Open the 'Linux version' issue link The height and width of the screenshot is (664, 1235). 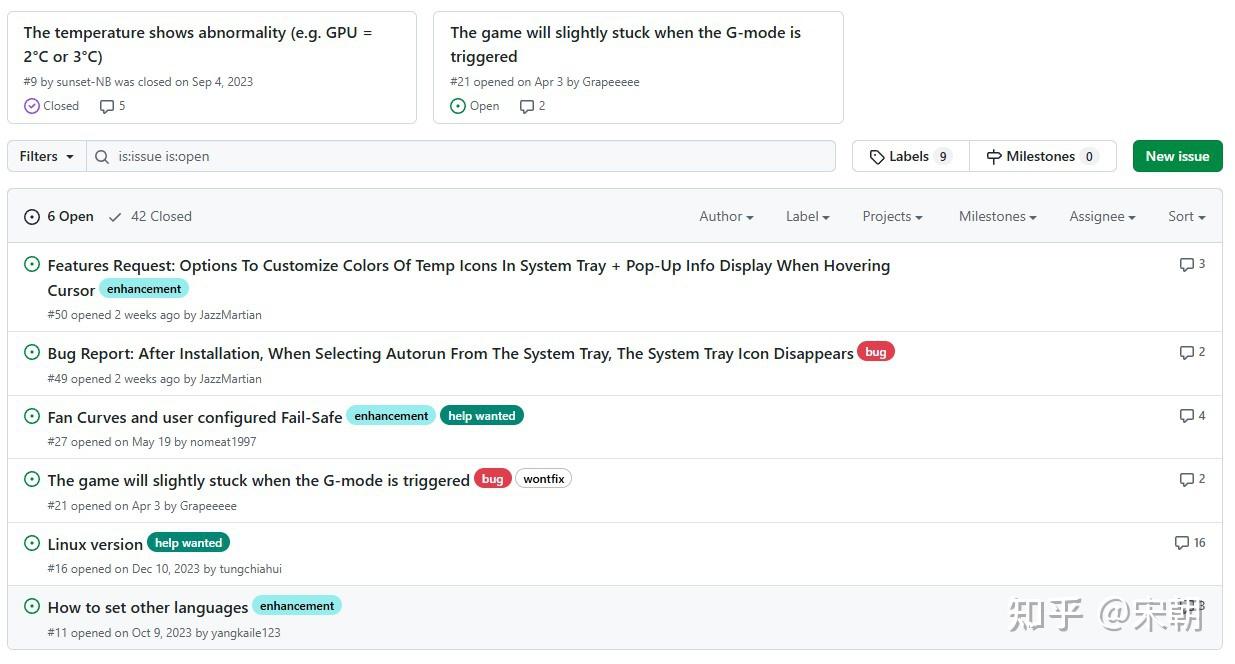(x=95, y=544)
